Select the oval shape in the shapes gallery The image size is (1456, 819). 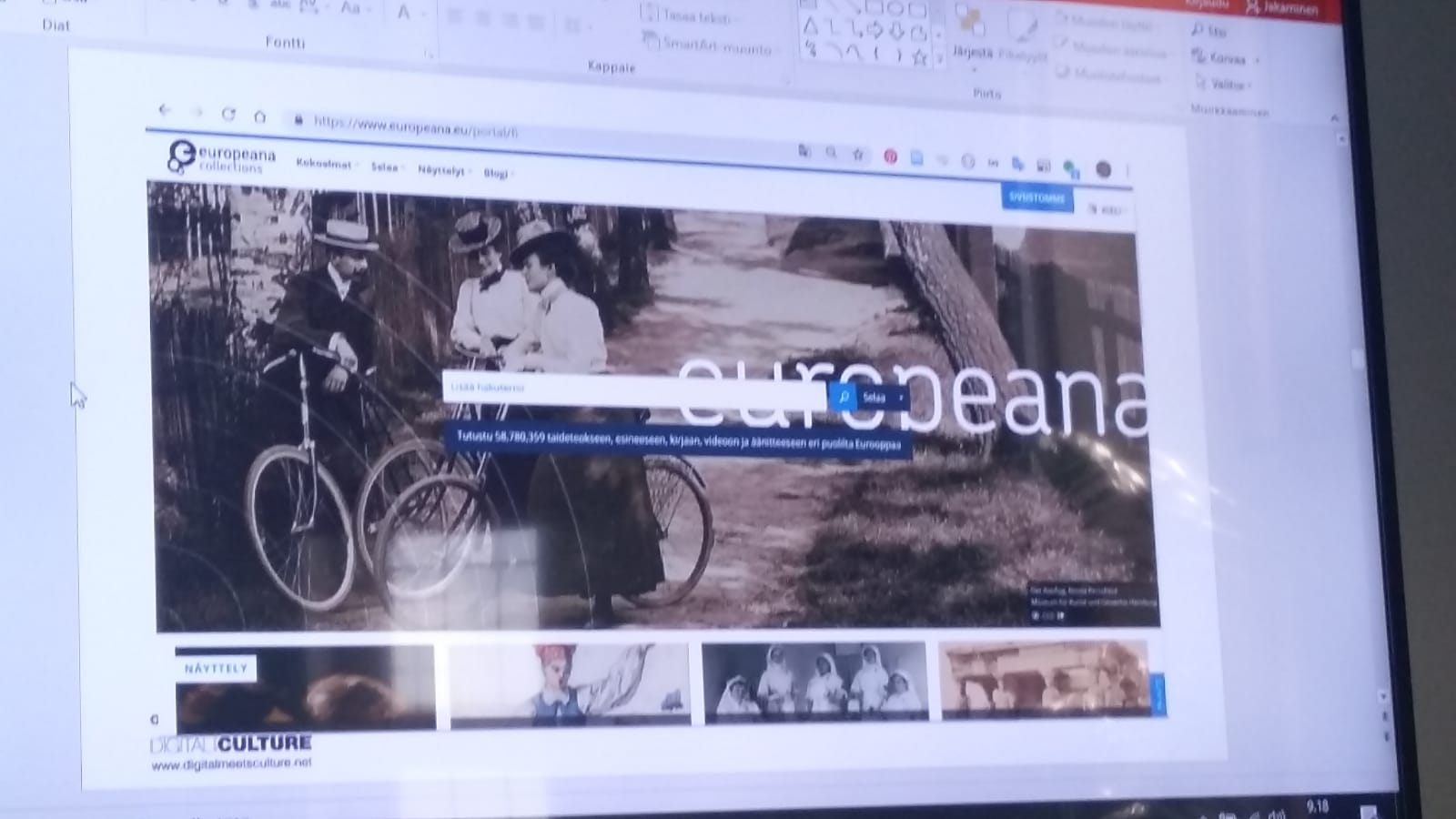[895, 10]
